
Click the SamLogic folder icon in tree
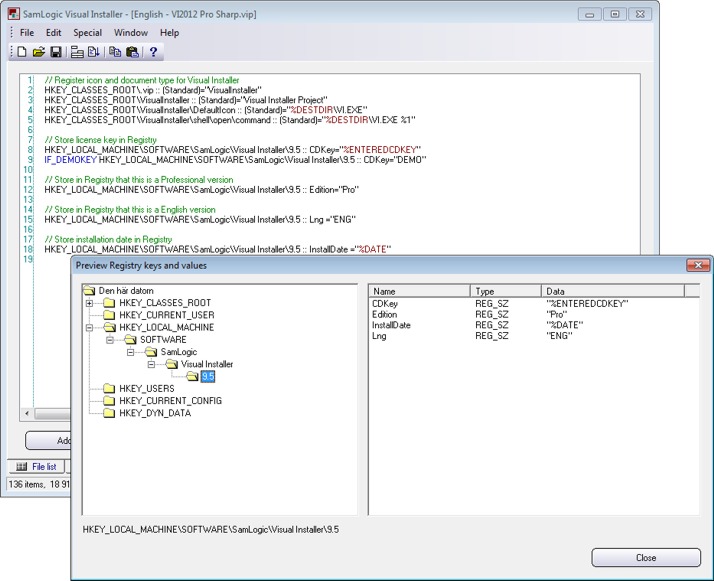coord(151,352)
